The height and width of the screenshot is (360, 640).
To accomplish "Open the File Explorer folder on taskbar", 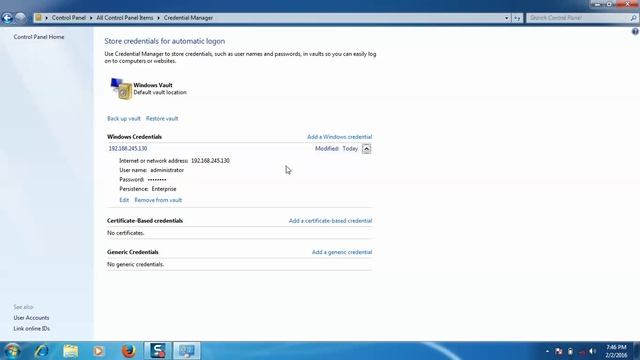I will (71, 351).
